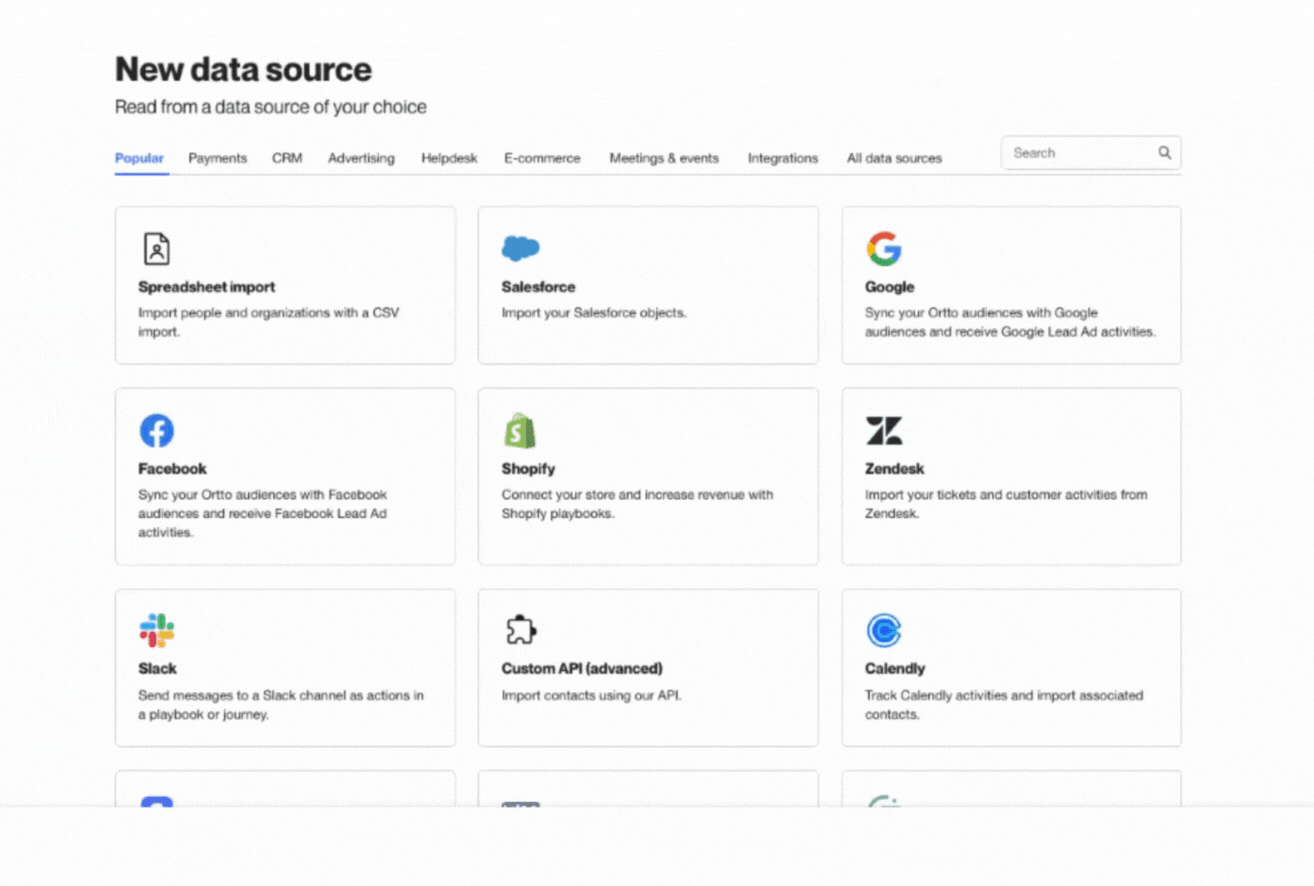Viewport: 1314px width, 886px height.
Task: Select the CRM tab
Action: pos(287,158)
